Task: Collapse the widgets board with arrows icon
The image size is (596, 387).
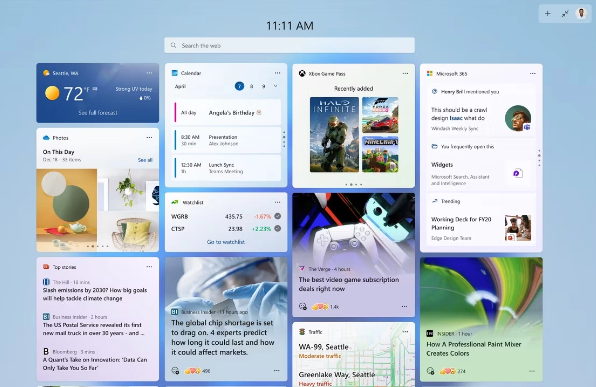Action: pyautogui.click(x=565, y=14)
